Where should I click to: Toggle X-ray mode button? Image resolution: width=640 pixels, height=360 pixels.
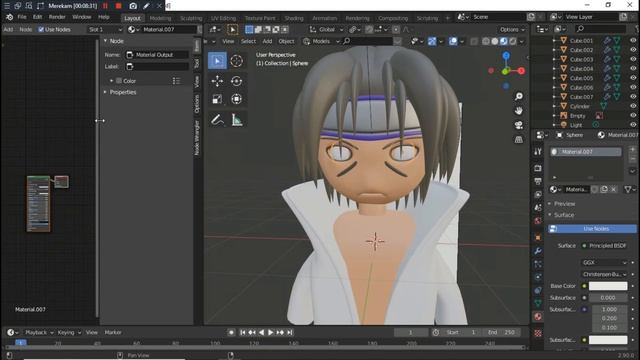click(x=474, y=41)
